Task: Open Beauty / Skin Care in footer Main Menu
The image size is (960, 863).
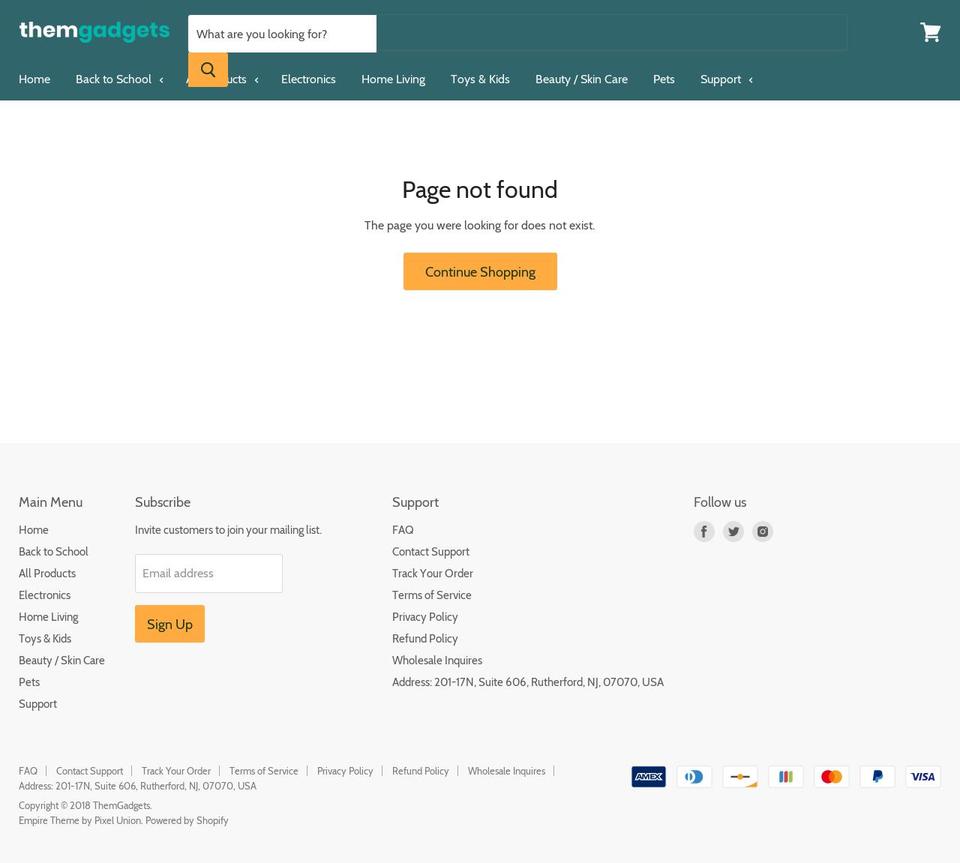Action: tap(61, 660)
